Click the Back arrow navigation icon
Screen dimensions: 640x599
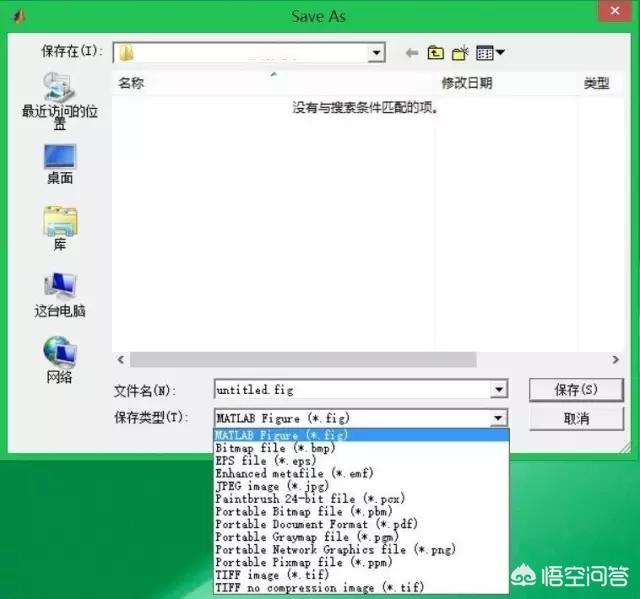(411, 53)
